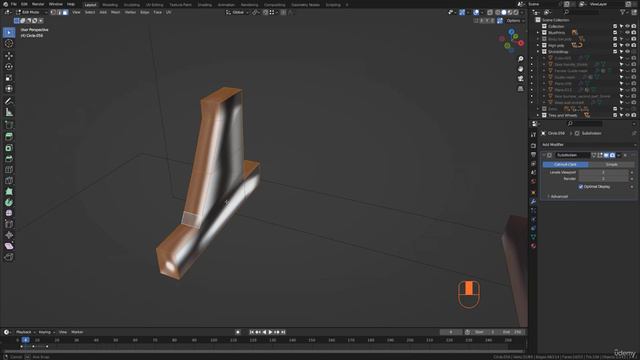Image resolution: width=640 pixels, height=360 pixels.
Task: Enable face select mode
Action: pos(65,12)
